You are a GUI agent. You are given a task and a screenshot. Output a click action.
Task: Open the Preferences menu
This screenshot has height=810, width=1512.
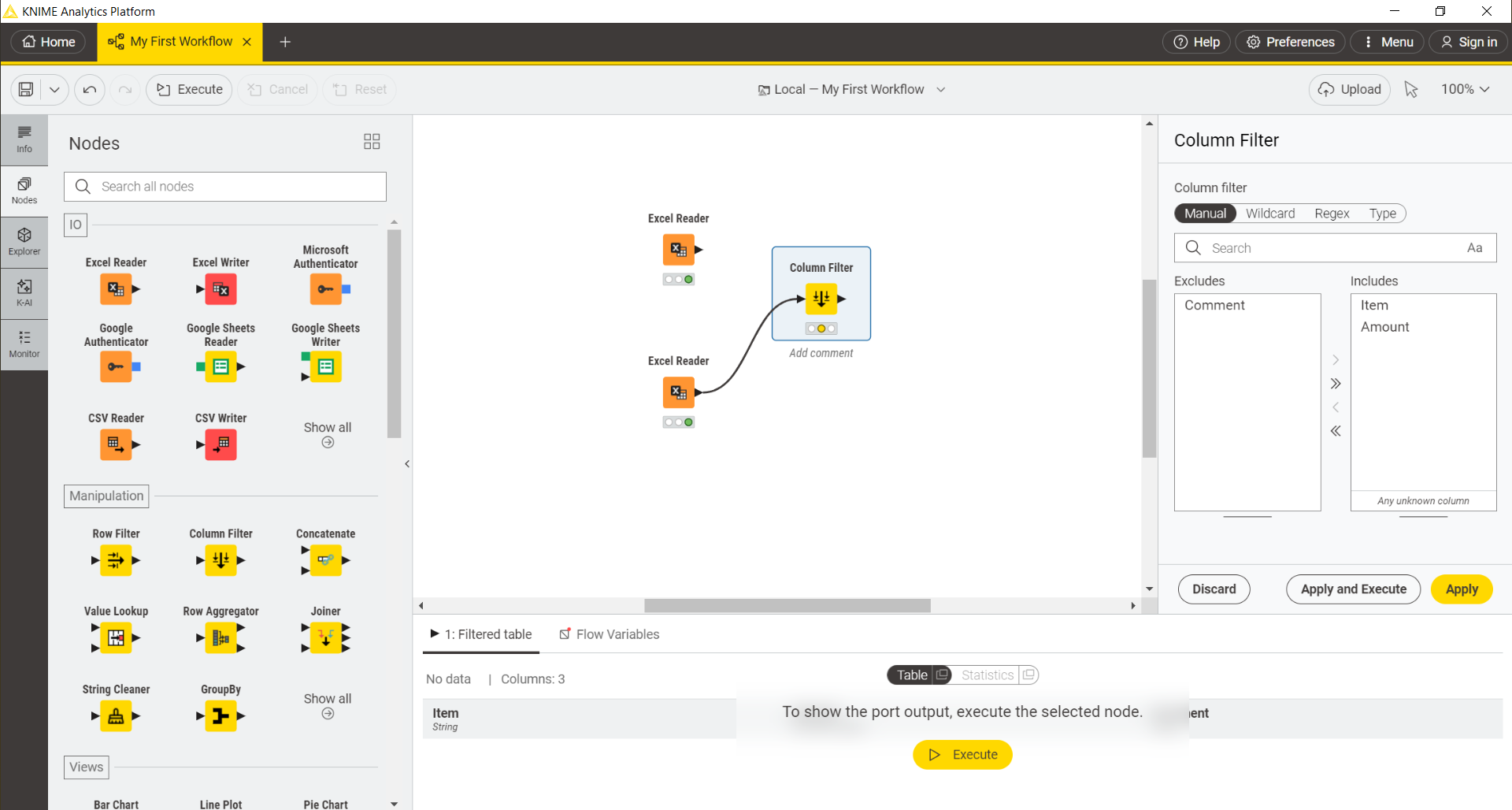click(1290, 42)
